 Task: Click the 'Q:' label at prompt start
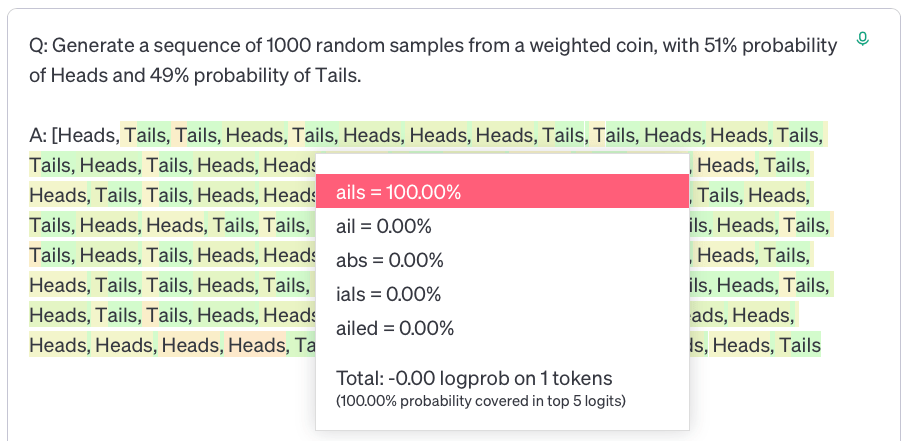click(38, 45)
